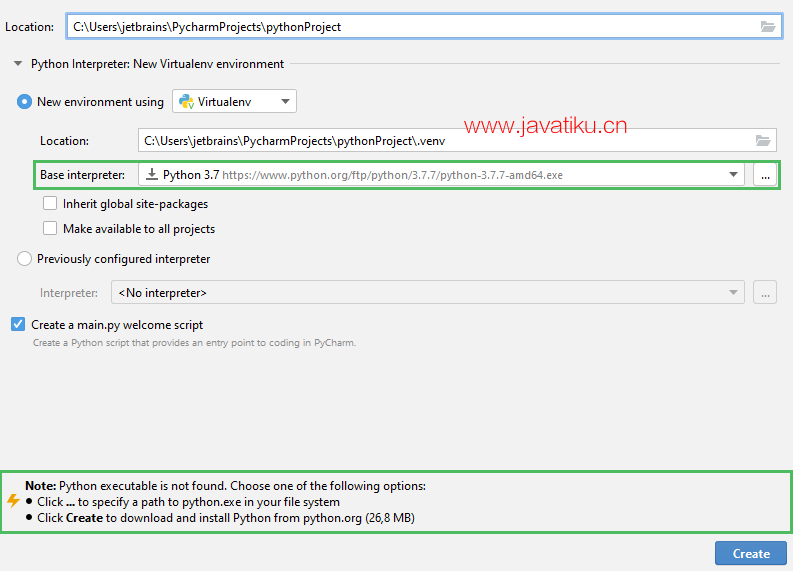The width and height of the screenshot is (793, 571).
Task: Enable Inherit global site-packages checkbox
Action: pos(50,203)
